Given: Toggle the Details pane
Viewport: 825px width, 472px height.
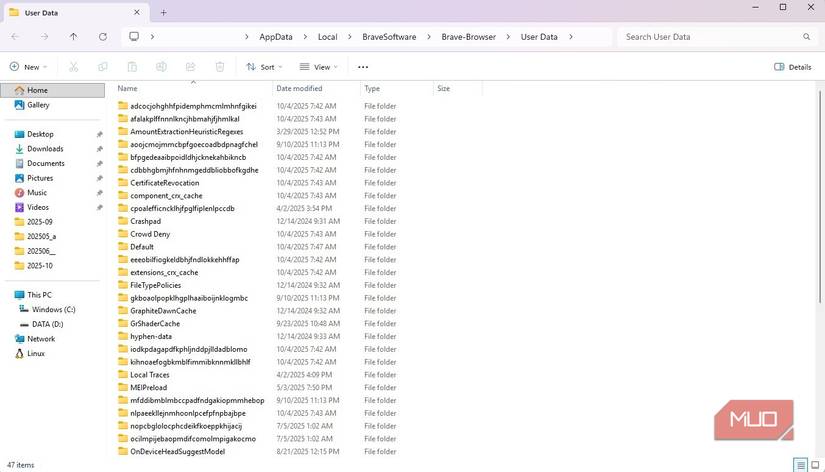Looking at the screenshot, I should (792, 67).
